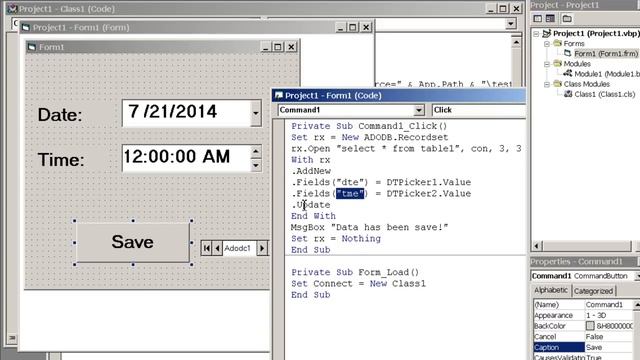Click Project1 - Form1 (Form) window icon

tap(26, 27)
